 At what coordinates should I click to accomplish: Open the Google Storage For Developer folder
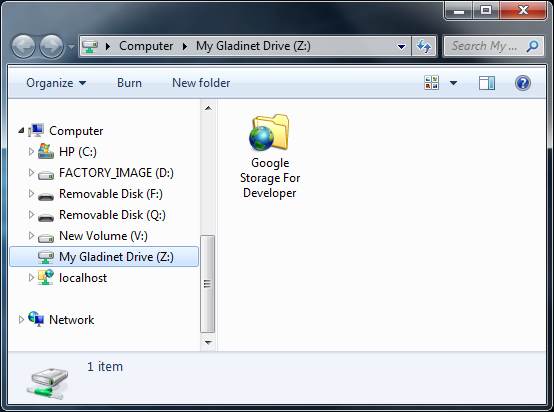(270, 157)
